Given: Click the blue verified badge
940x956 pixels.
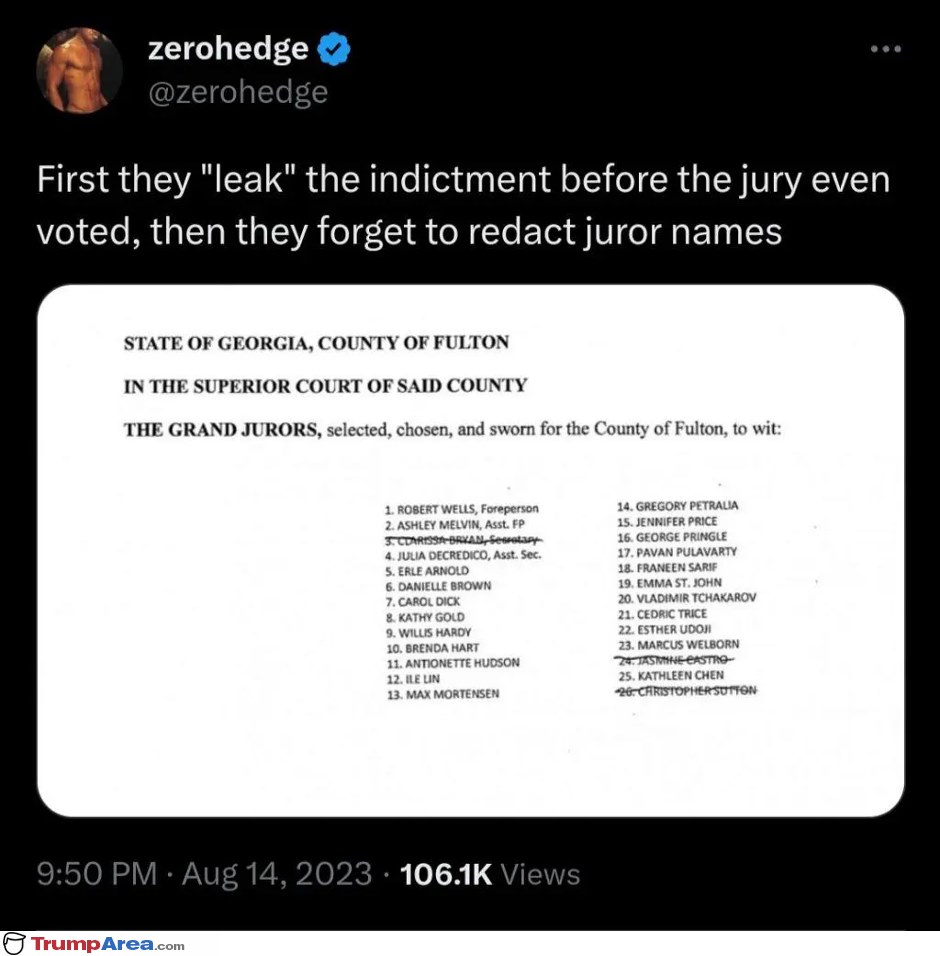Looking at the screenshot, I should click(x=333, y=49).
